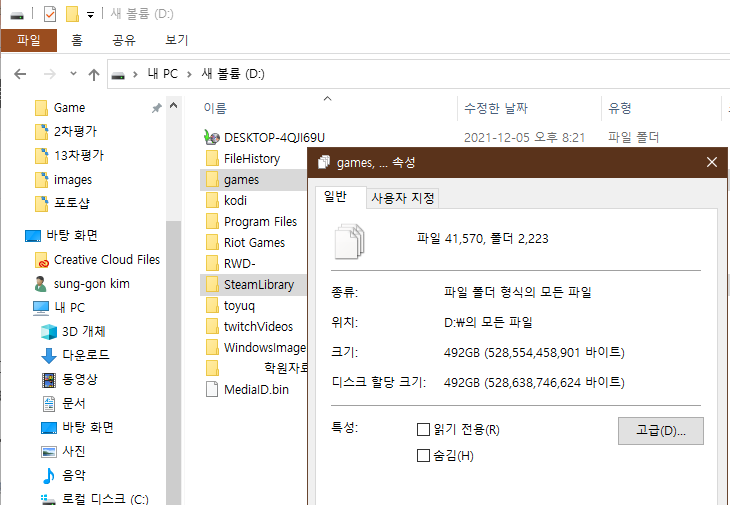Open Customize Quick Access Toolbar dropdown

click(x=90, y=15)
